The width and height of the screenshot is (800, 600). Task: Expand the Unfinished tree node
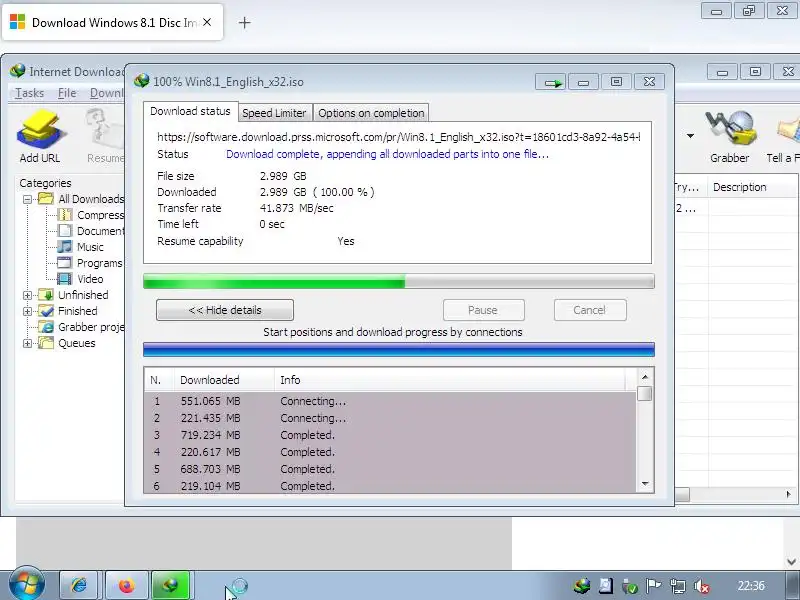[x=28, y=295]
